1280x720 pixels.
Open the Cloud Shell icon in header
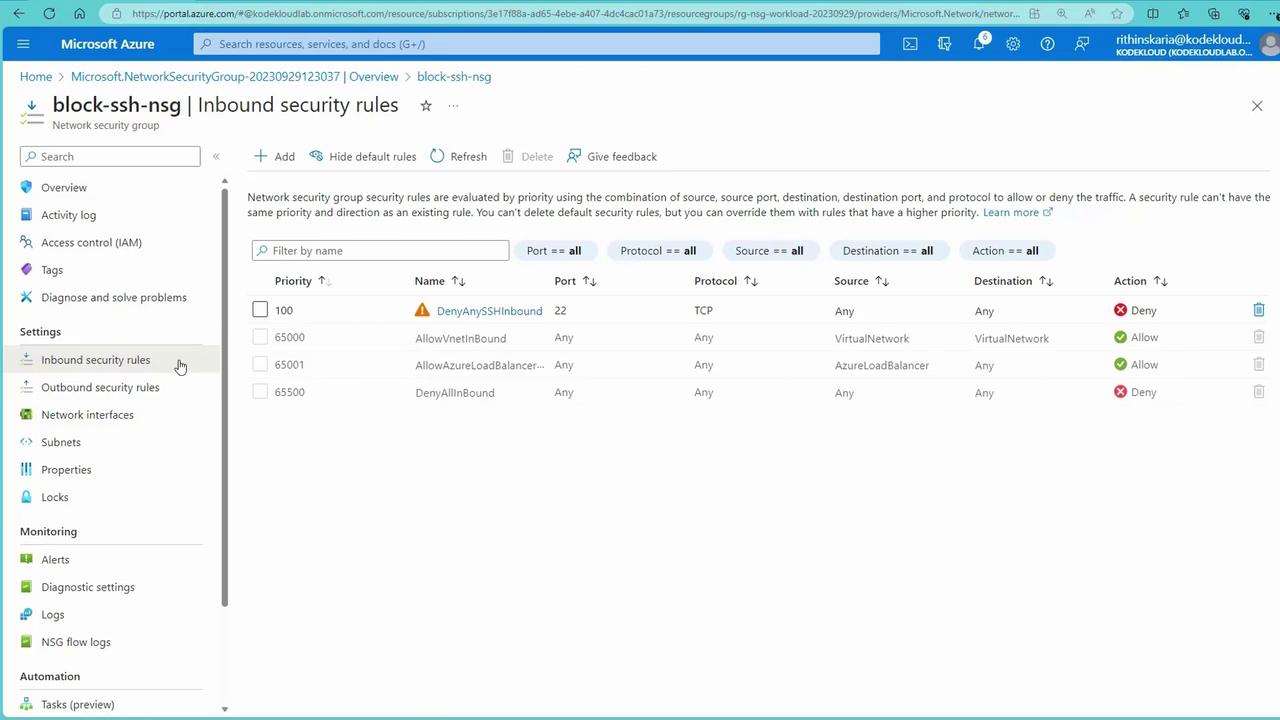pos(910,44)
